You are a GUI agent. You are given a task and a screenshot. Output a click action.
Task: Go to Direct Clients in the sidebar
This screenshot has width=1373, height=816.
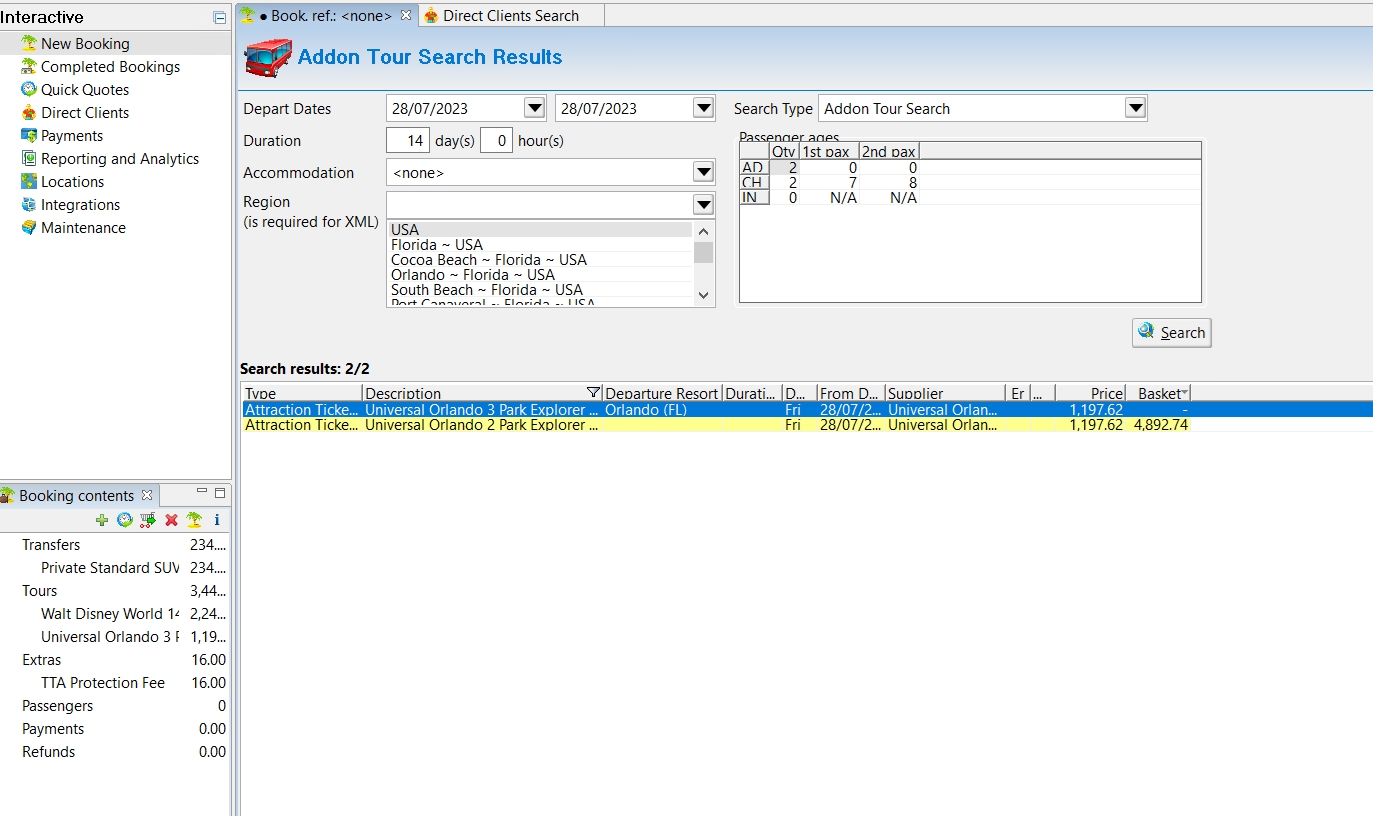point(85,112)
